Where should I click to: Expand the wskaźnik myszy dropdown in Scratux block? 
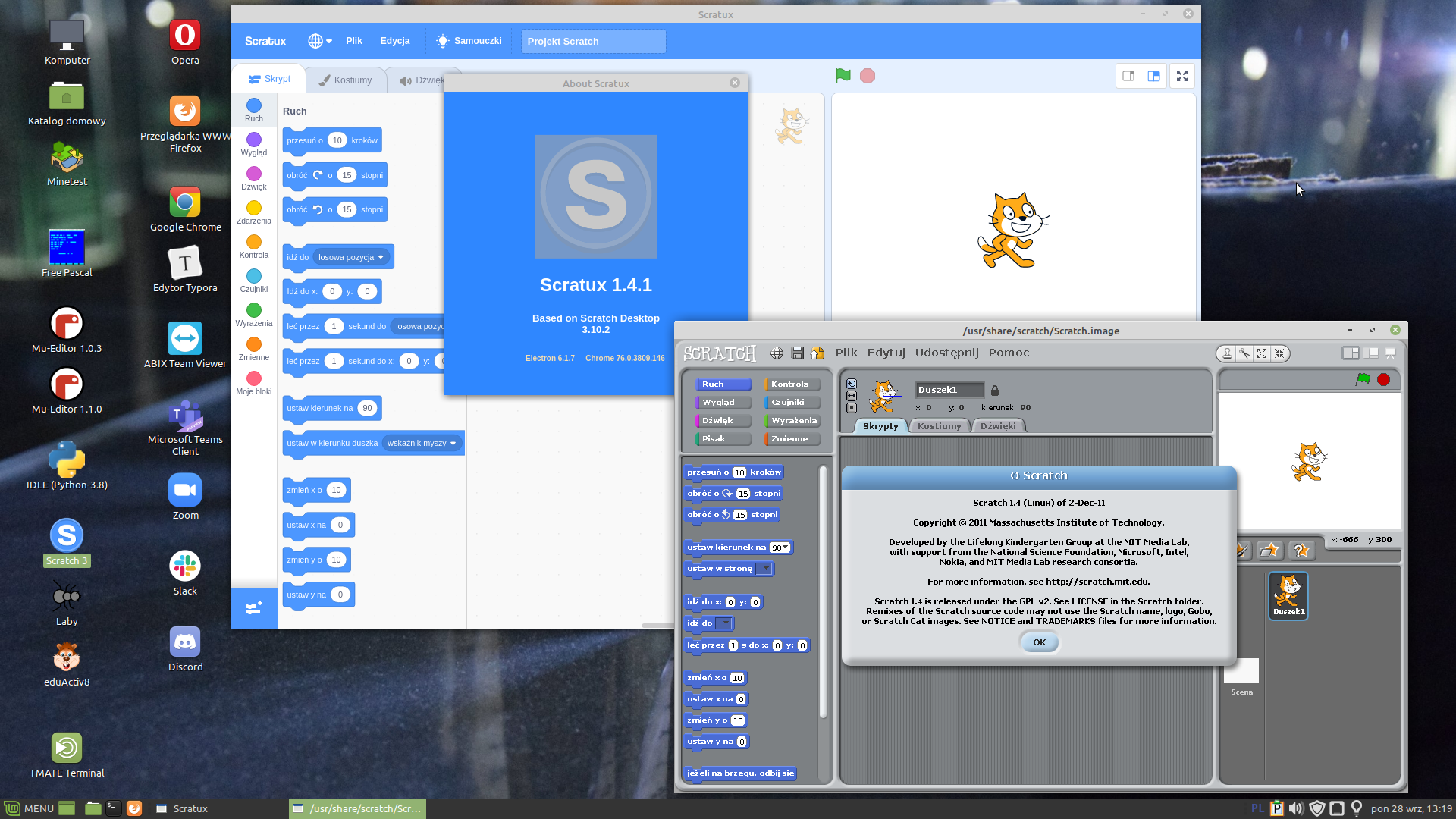421,443
